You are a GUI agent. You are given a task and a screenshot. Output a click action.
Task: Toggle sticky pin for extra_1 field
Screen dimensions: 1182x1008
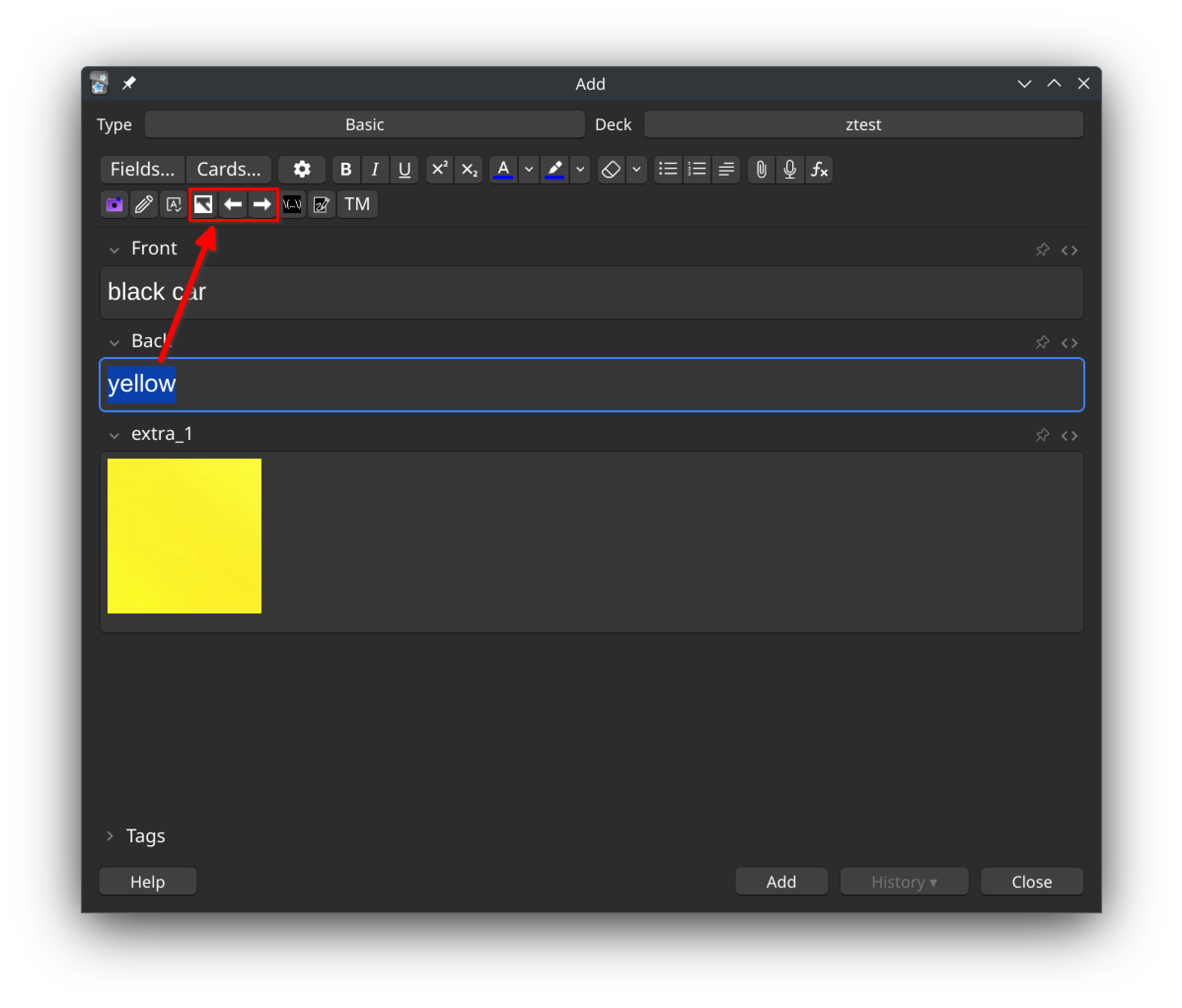[1042, 435]
